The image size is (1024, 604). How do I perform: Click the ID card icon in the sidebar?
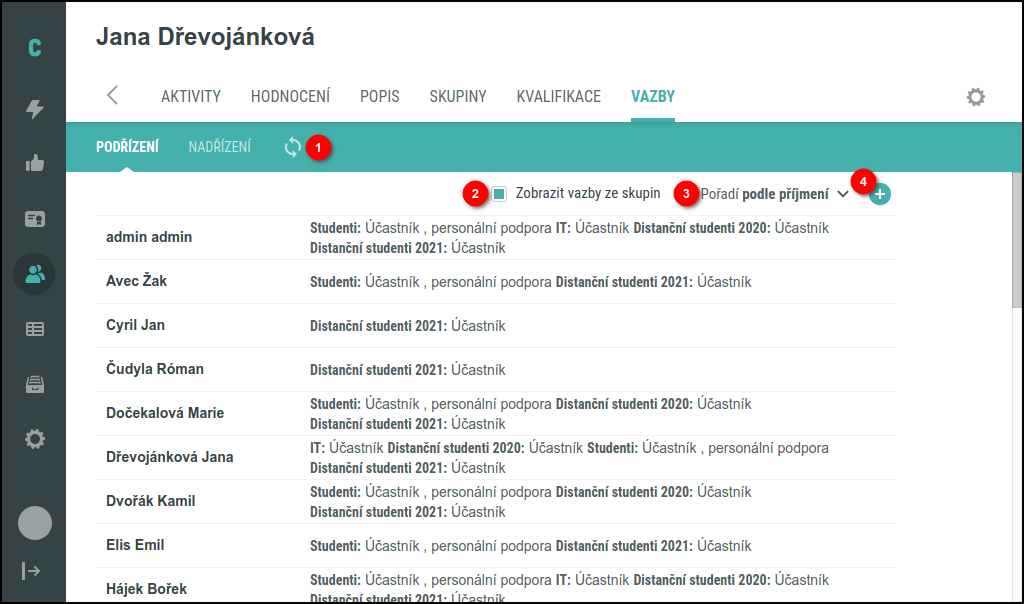point(34,219)
